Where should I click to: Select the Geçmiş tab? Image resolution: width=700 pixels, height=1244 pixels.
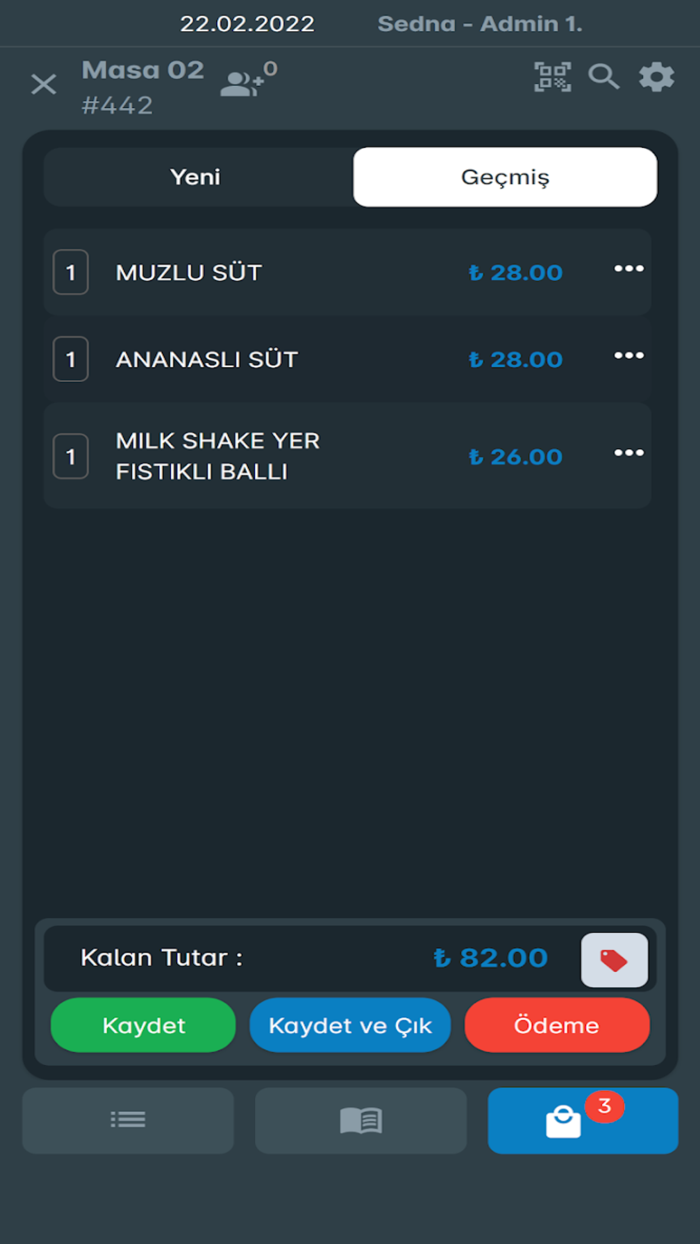(504, 176)
